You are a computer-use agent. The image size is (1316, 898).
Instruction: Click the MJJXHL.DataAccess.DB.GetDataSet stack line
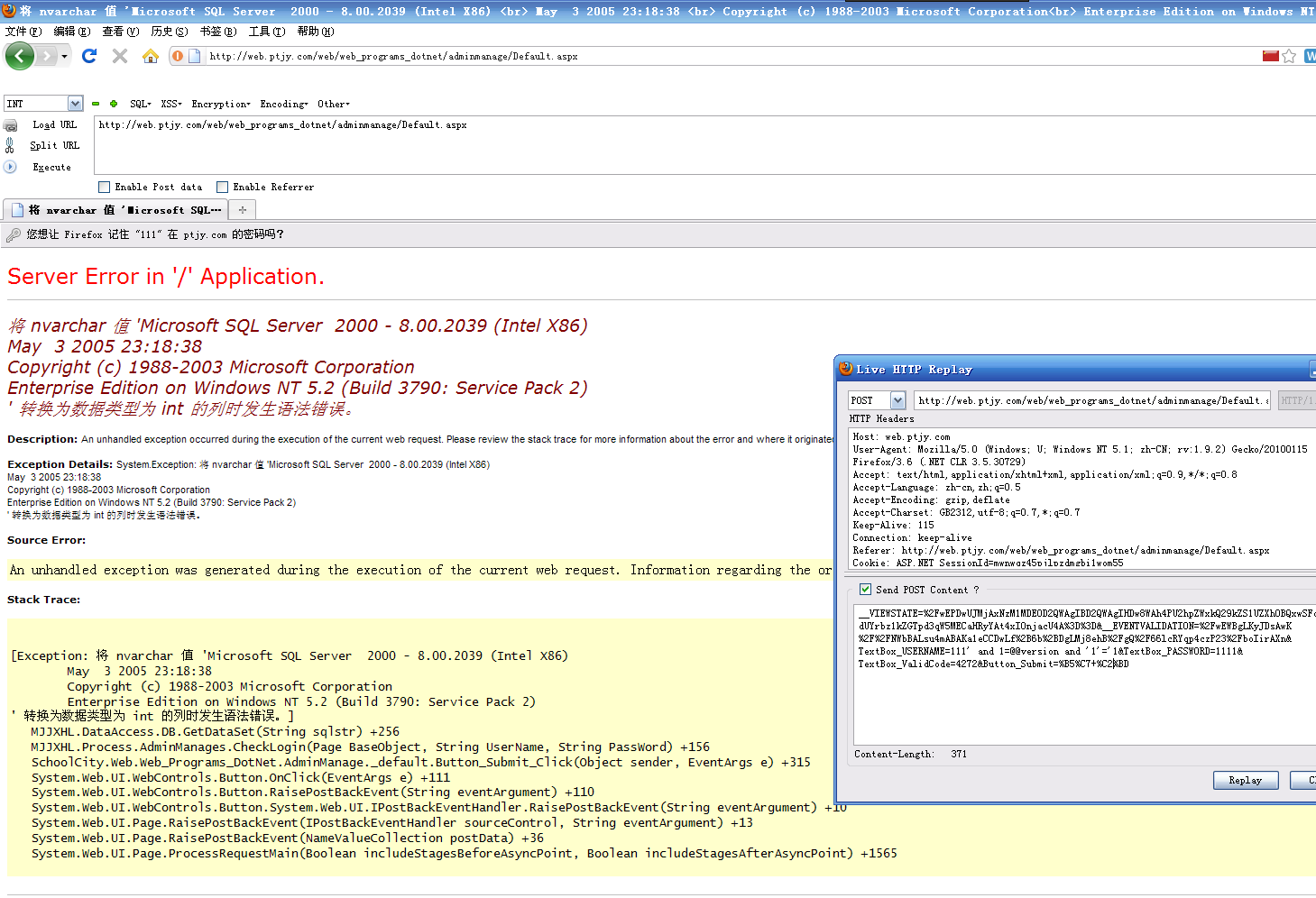point(215,731)
